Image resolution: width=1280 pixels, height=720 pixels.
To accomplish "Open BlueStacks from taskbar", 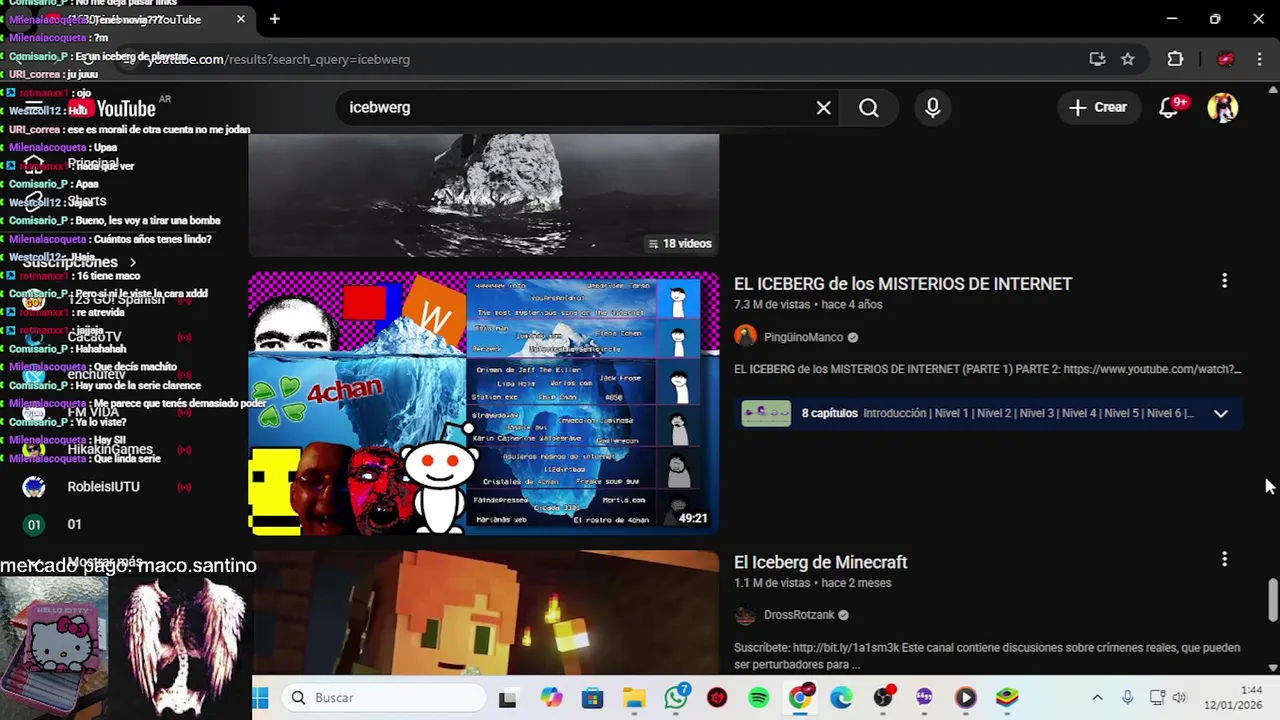I will (x=1007, y=698).
